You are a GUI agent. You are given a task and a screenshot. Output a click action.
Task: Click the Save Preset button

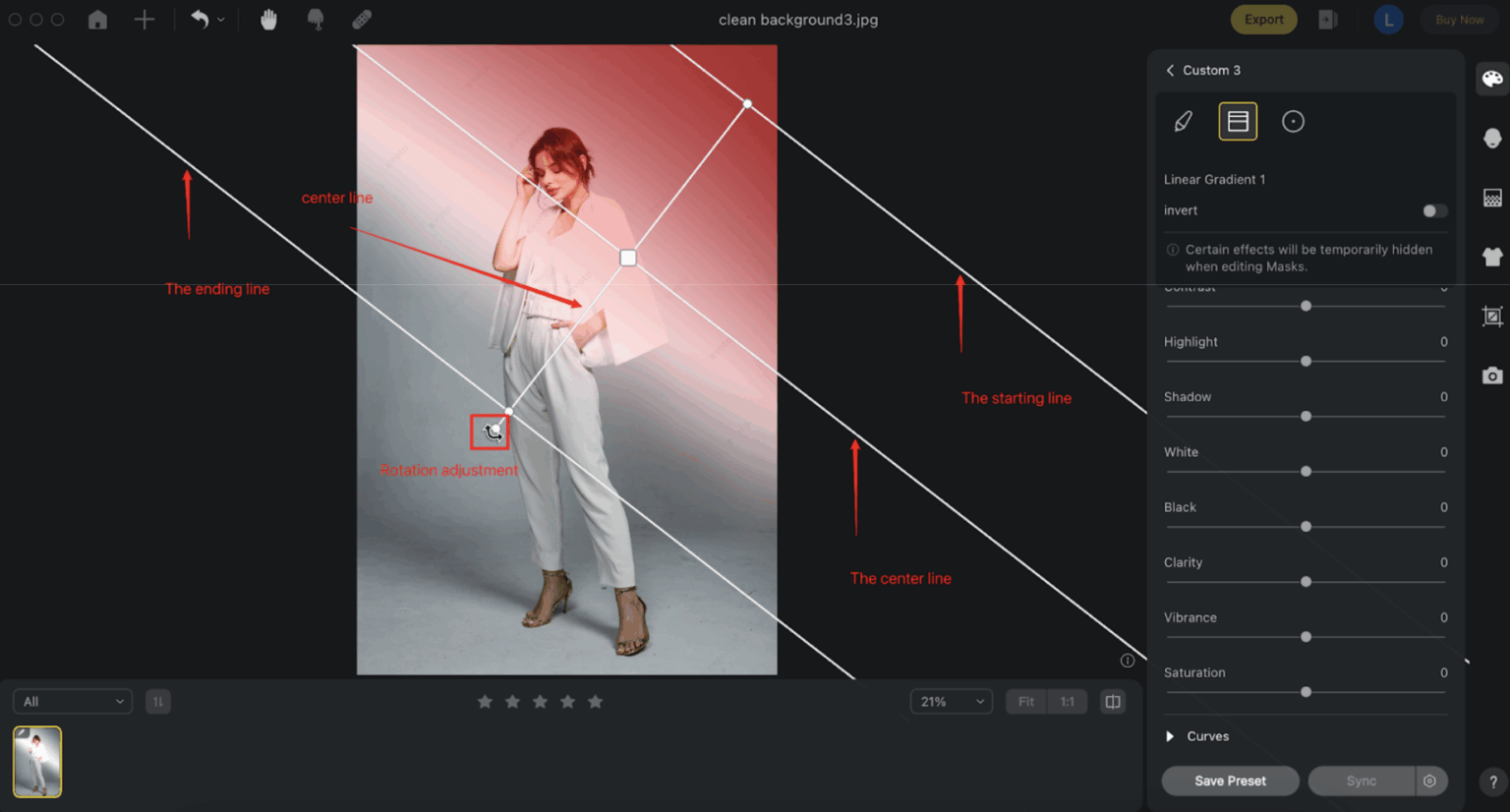coord(1230,781)
